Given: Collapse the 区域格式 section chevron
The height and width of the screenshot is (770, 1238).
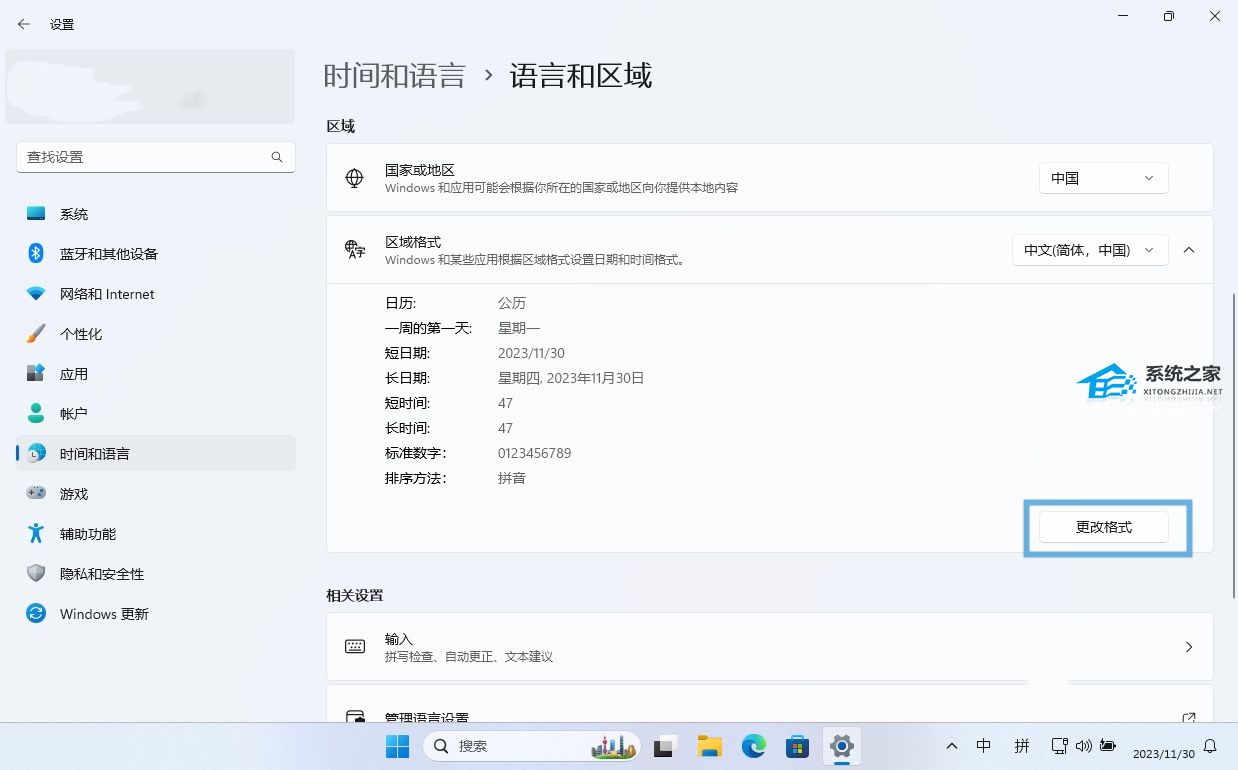Looking at the screenshot, I should coord(1189,250).
